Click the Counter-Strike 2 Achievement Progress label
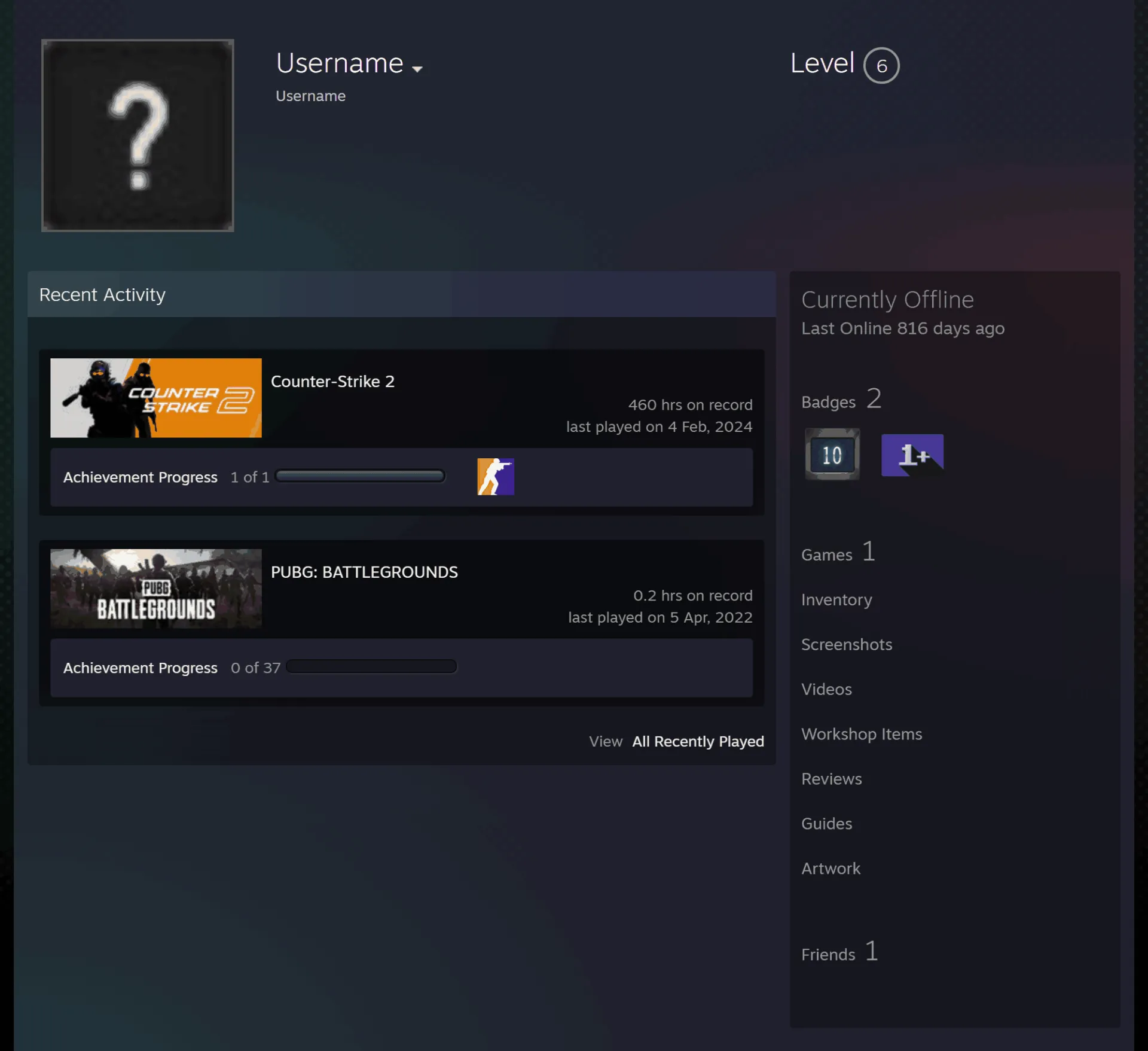This screenshot has height=1051, width=1148. 141,477
